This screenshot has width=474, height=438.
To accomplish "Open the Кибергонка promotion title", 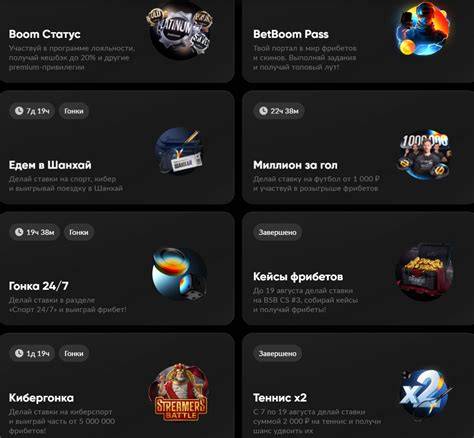I will click(41, 398).
